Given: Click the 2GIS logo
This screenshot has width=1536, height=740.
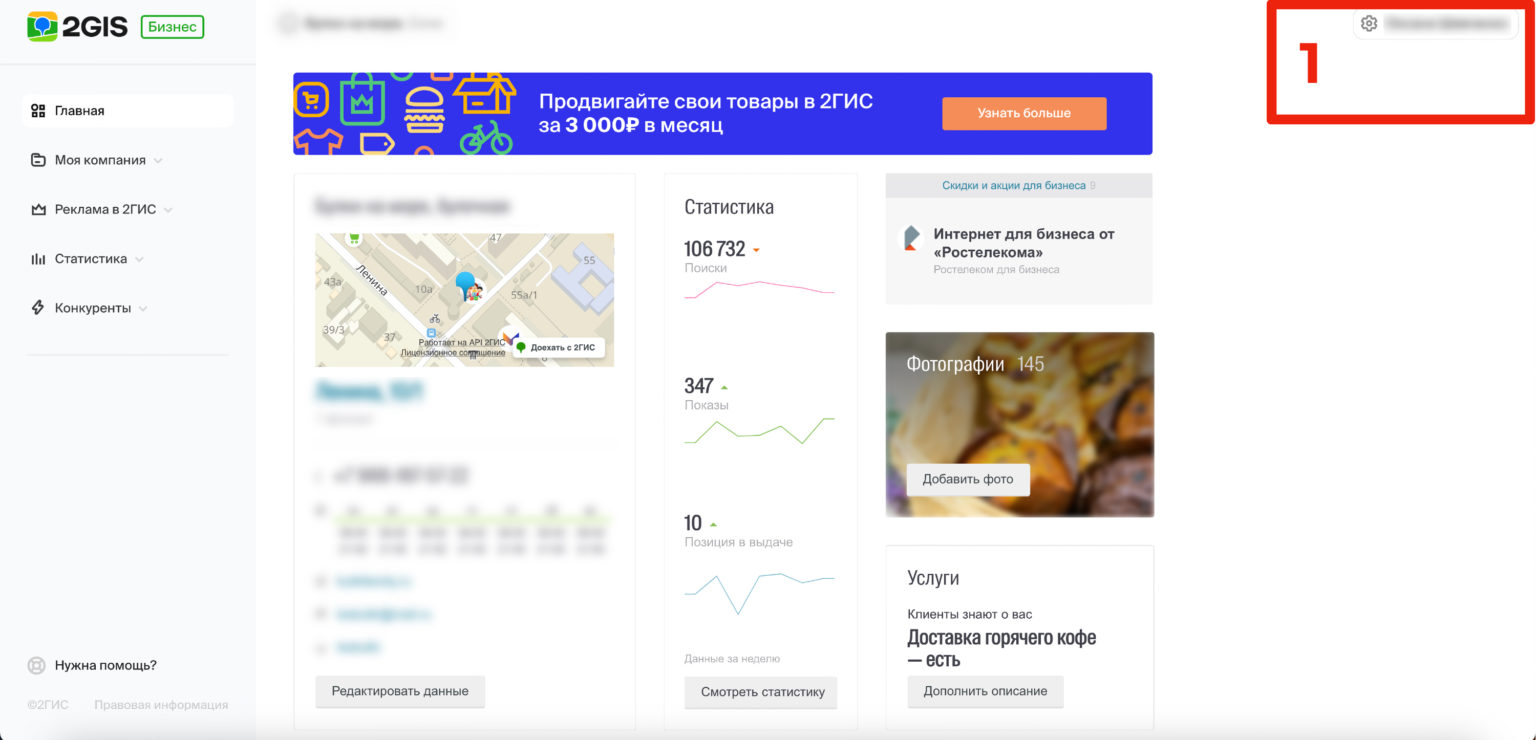Looking at the screenshot, I should 77,26.
